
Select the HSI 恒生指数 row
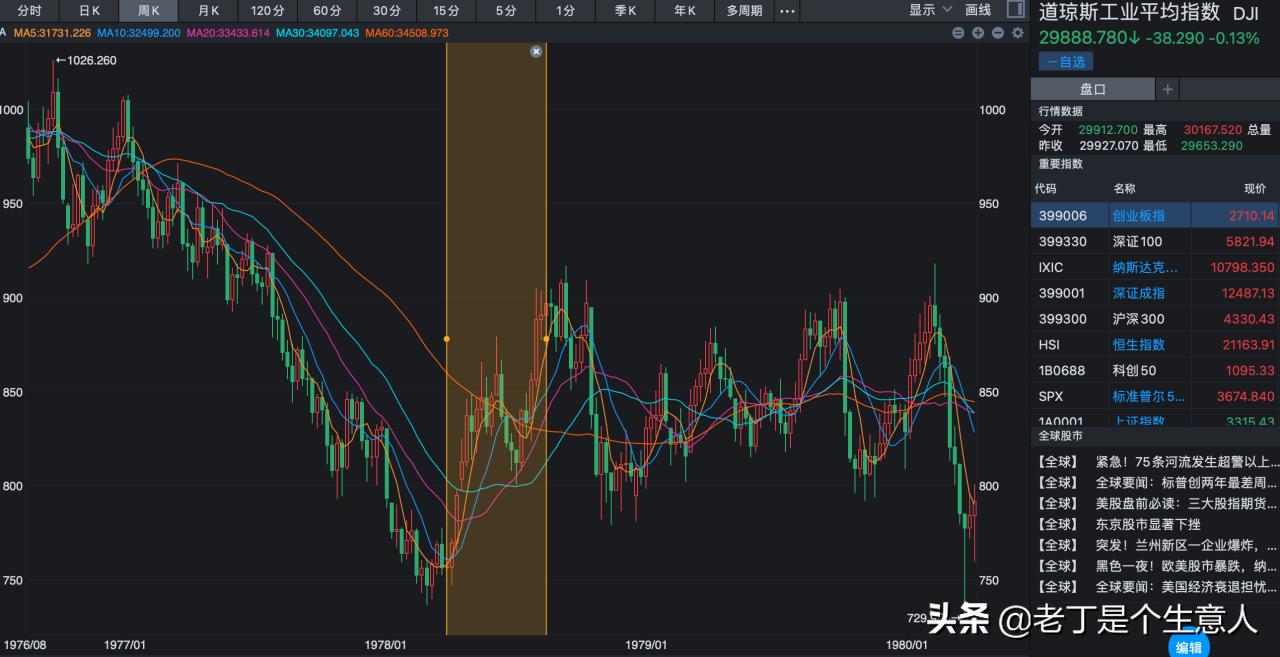[x=1155, y=345]
